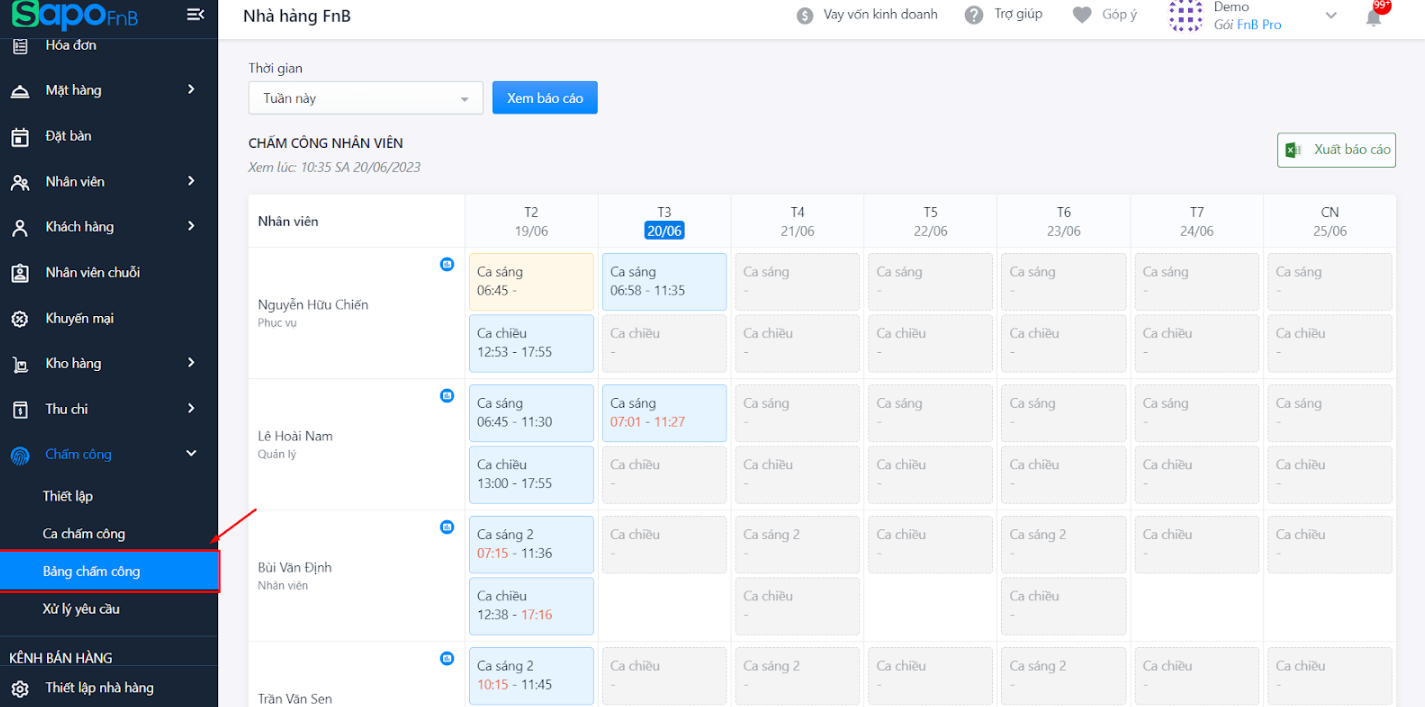
Task: Click the Gói FnB Pro plan label
Action: tap(1247, 25)
